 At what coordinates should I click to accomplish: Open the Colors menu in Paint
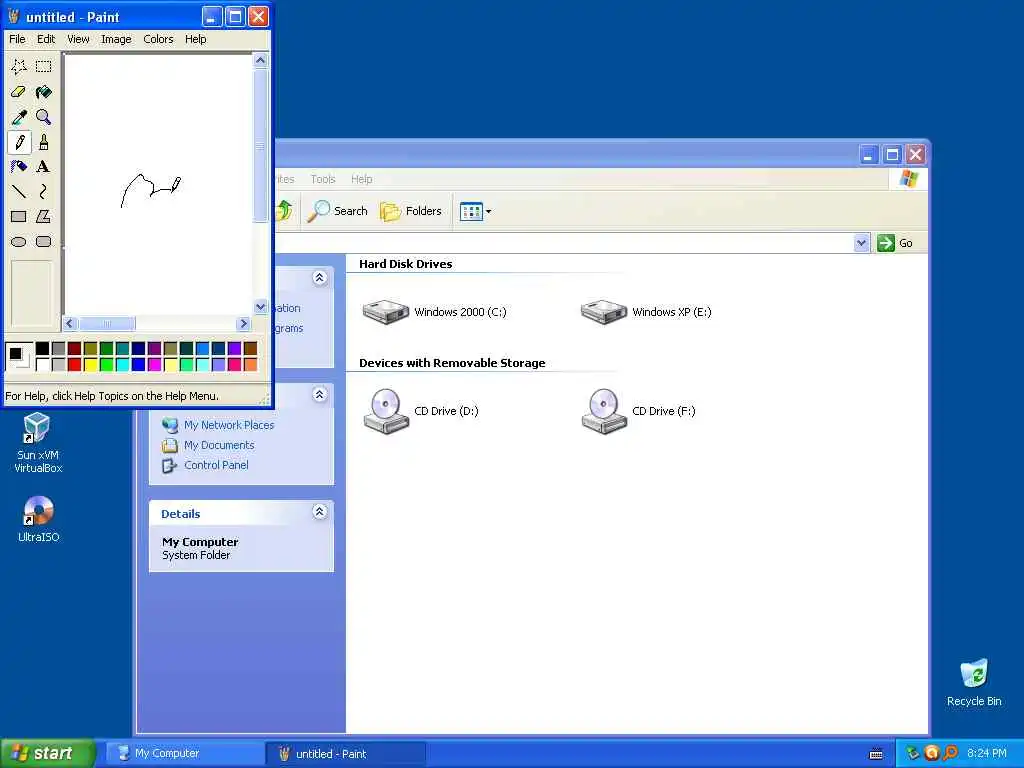pos(158,39)
